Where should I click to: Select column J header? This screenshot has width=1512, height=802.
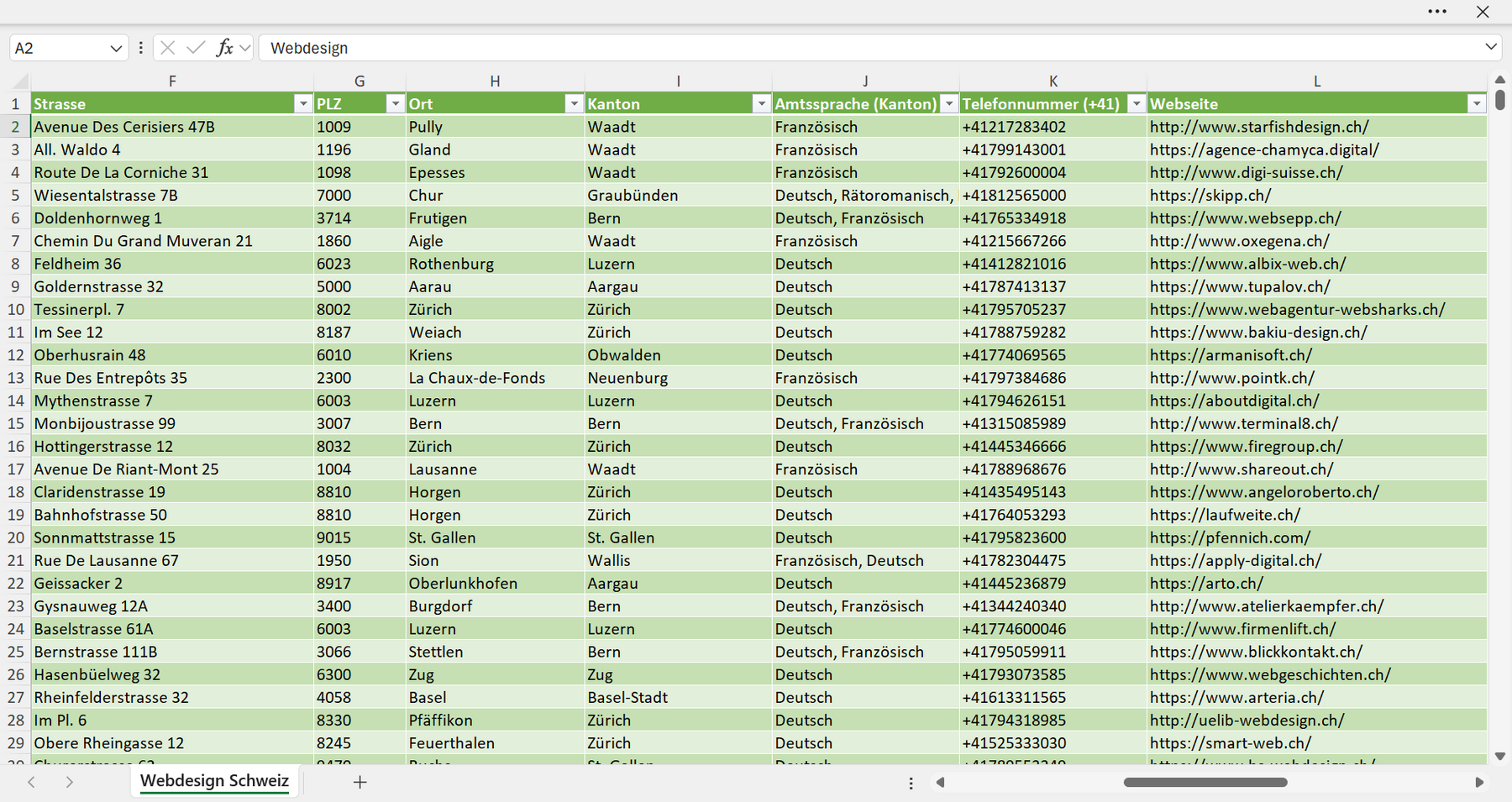[x=865, y=81]
